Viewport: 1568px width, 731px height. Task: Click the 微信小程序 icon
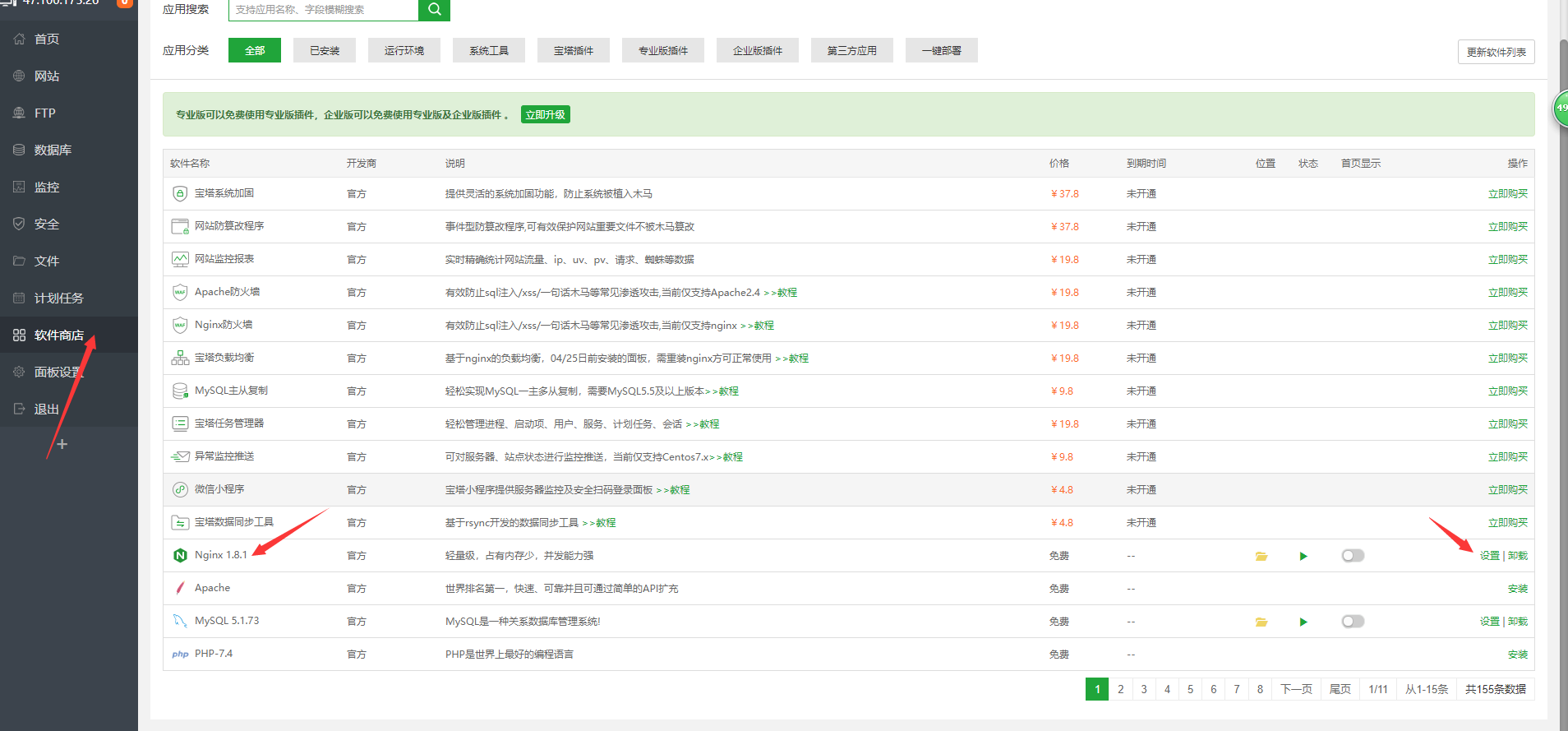pyautogui.click(x=180, y=489)
